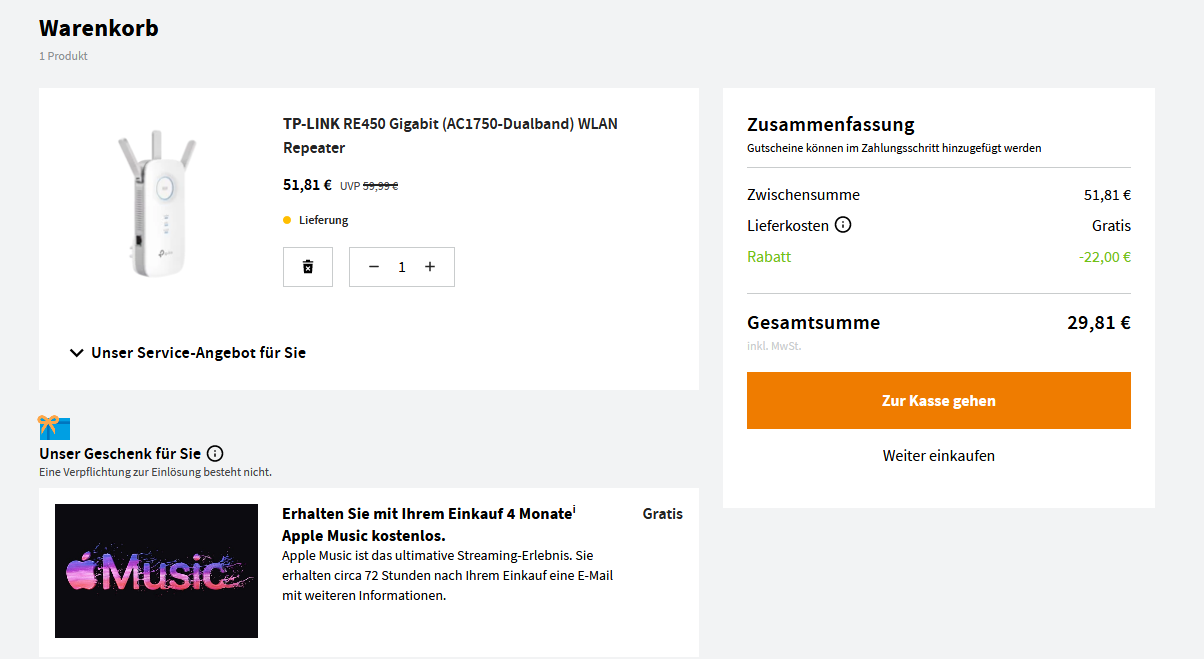Click the Warenkorb page heading
This screenshot has height=659, width=1204.
click(98, 28)
